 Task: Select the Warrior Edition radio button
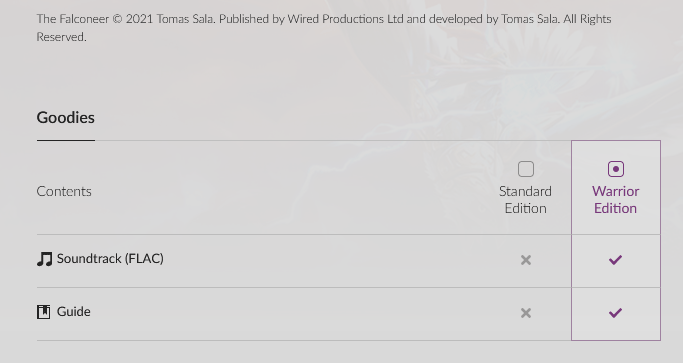[x=615, y=169]
